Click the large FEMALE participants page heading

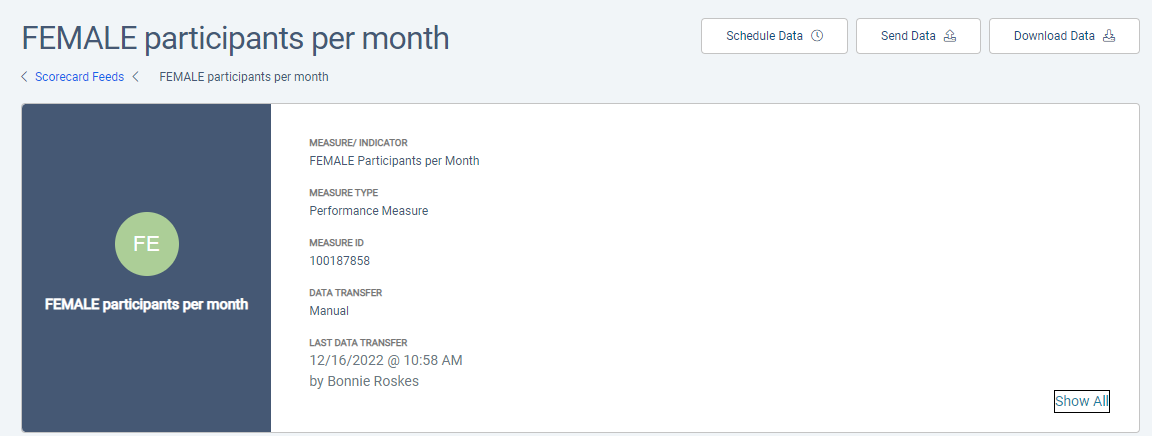pyautogui.click(x=236, y=38)
